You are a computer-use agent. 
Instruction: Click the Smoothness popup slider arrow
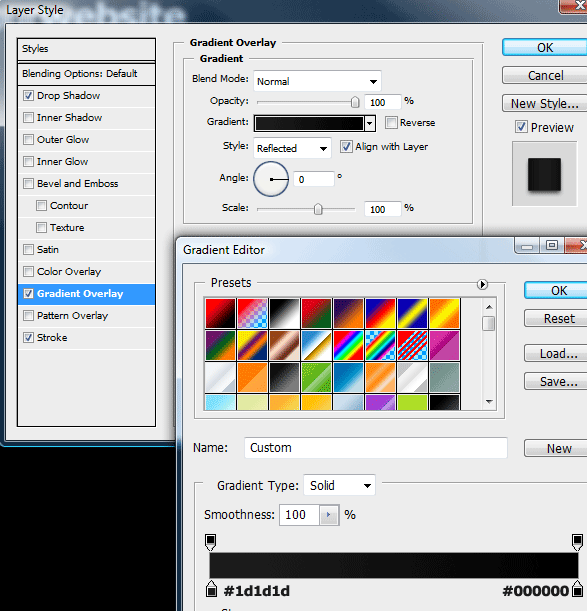click(329, 515)
